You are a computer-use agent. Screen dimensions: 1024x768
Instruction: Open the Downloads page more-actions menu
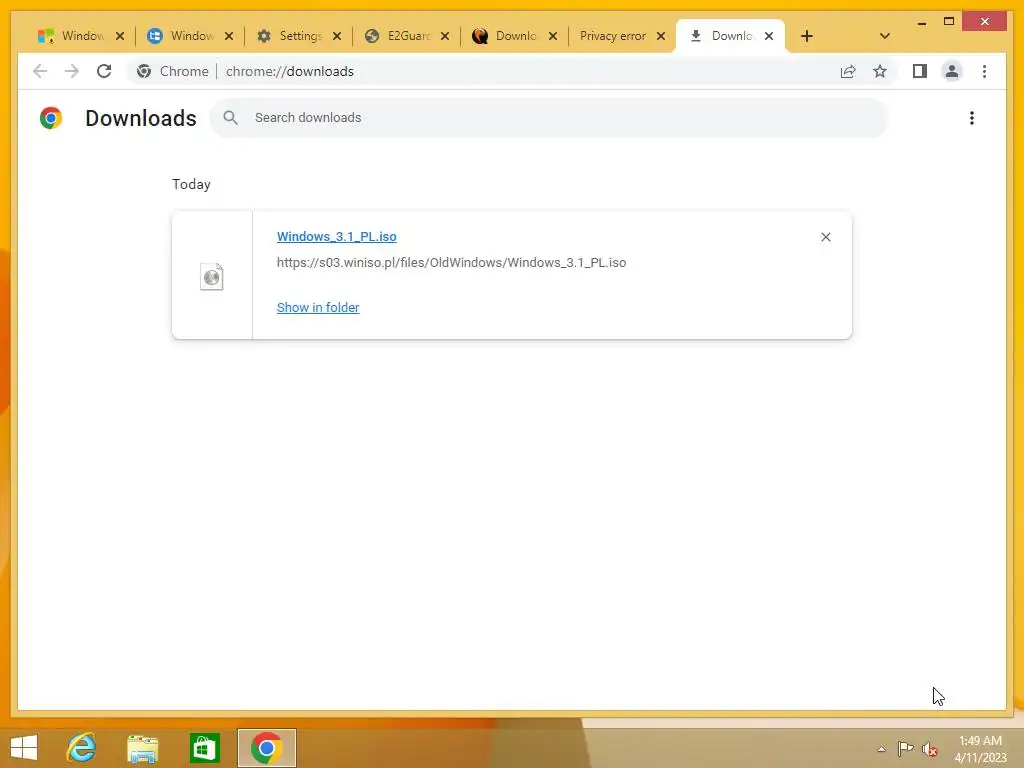tap(972, 118)
